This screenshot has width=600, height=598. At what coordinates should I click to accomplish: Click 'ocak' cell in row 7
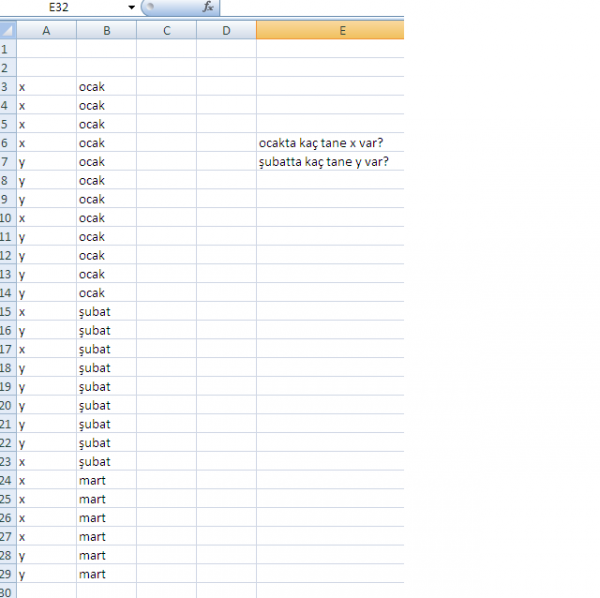(106, 161)
